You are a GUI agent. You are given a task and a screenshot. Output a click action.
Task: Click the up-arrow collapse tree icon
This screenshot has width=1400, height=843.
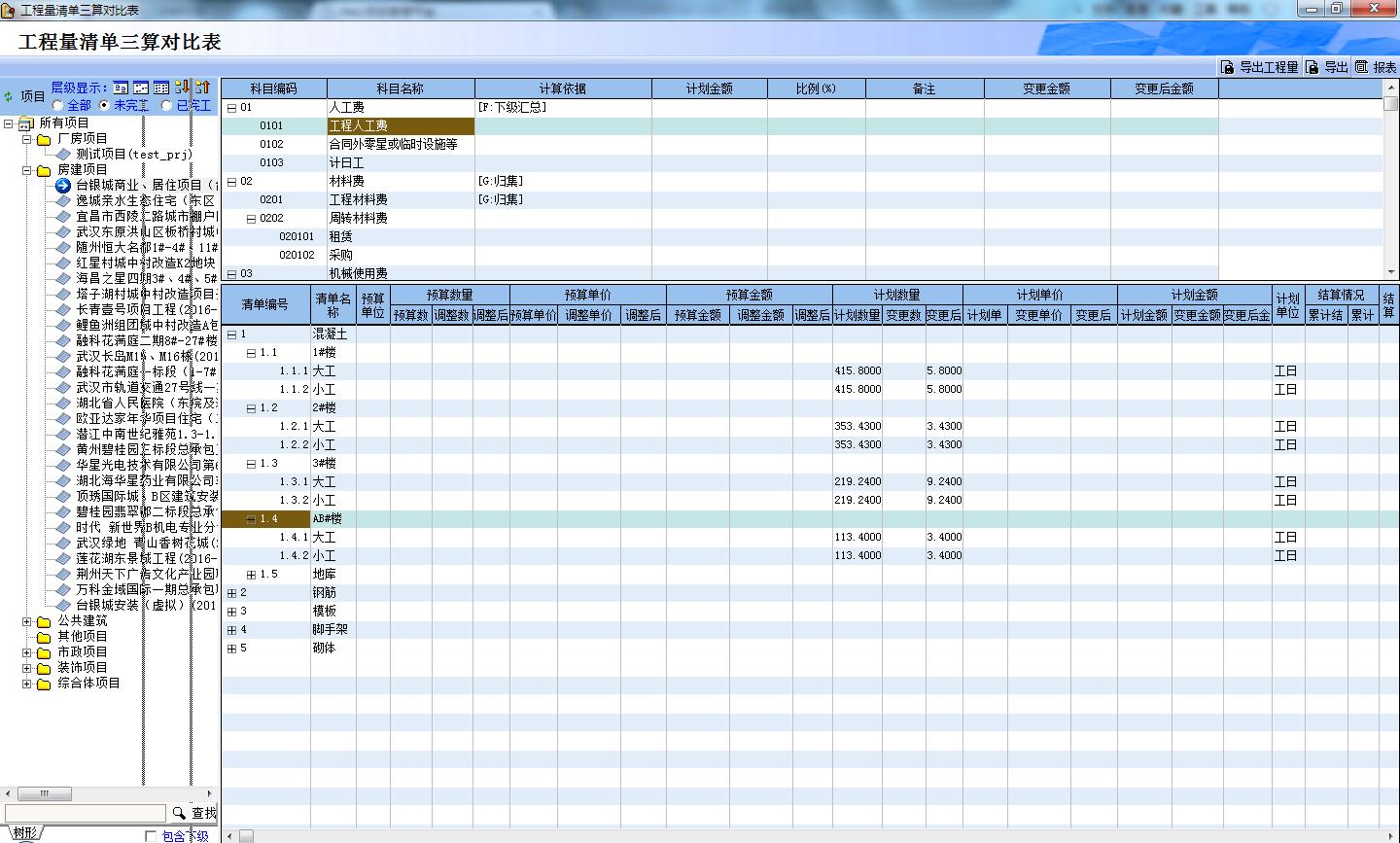[202, 88]
